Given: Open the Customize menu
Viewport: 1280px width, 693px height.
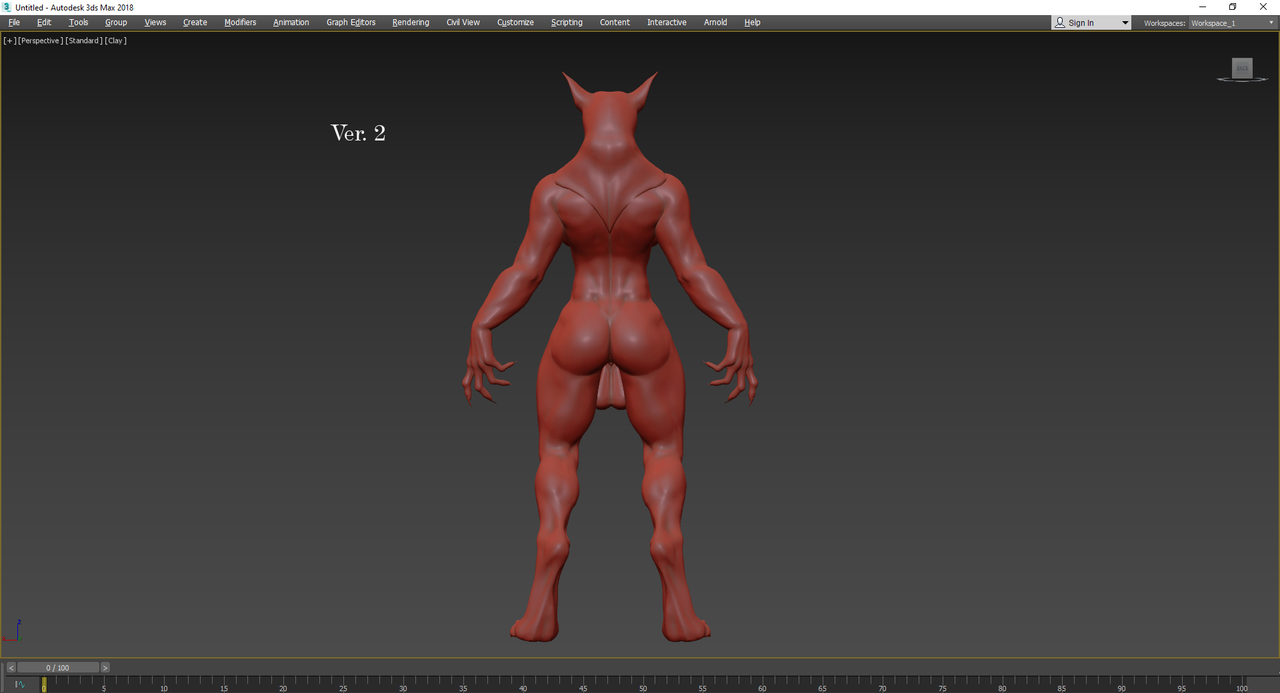Looking at the screenshot, I should click(x=515, y=22).
